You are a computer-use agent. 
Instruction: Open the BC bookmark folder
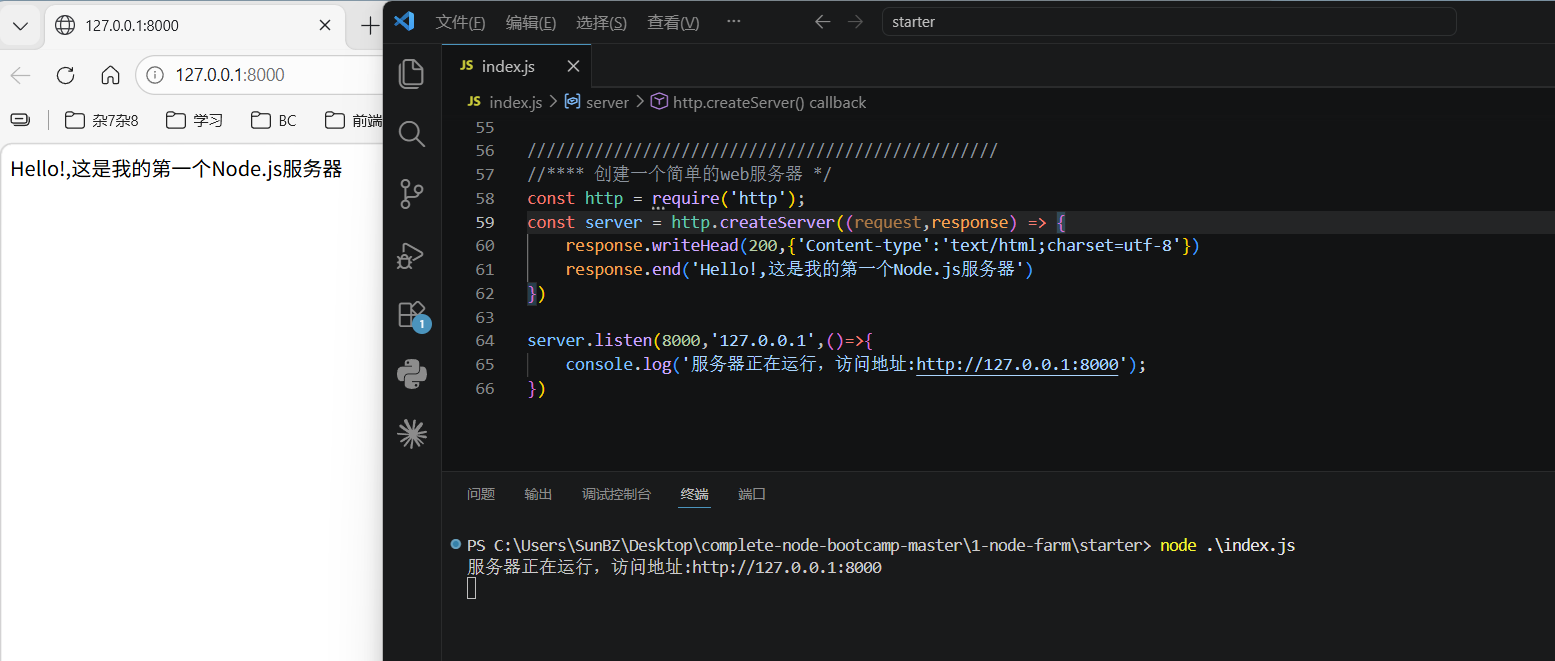click(274, 120)
